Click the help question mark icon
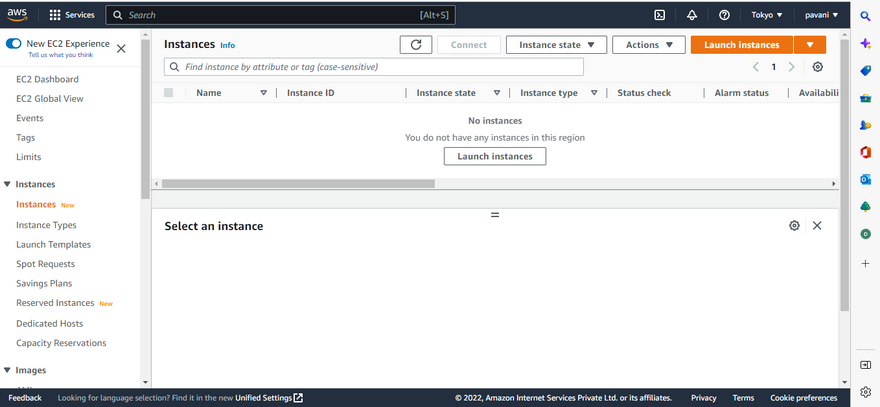880x407 pixels. click(724, 15)
